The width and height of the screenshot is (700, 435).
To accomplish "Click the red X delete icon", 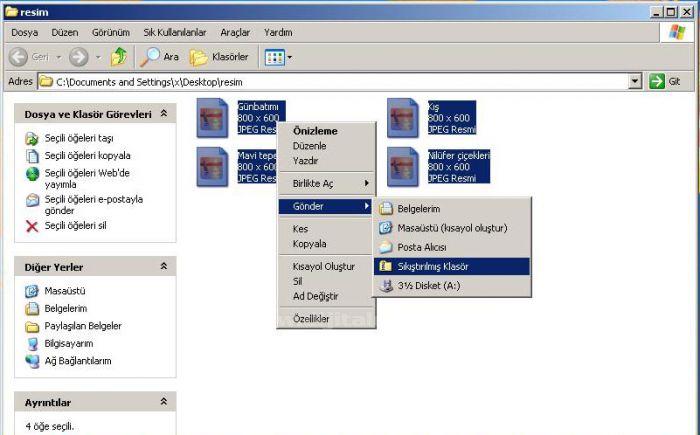I will coord(32,226).
